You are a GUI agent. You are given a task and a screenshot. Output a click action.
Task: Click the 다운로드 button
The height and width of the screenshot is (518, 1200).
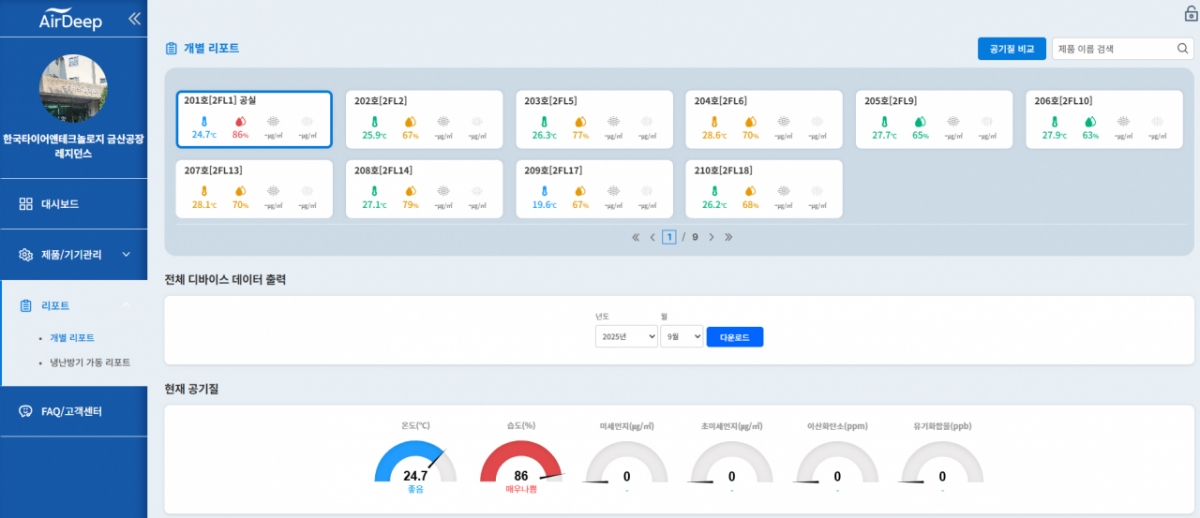click(x=734, y=337)
